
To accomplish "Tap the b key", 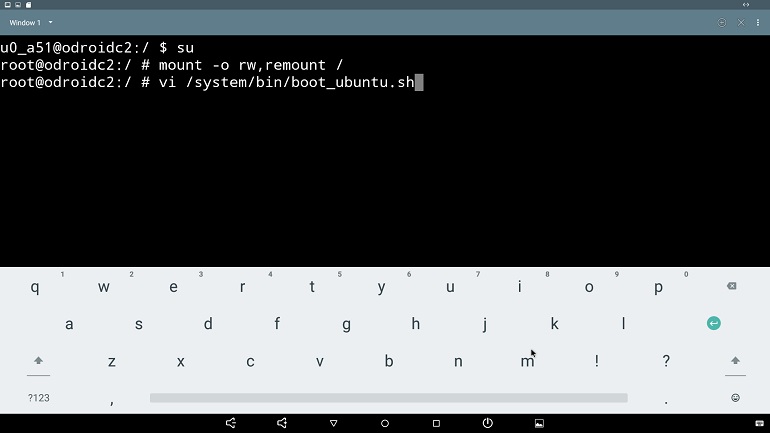I will (x=388, y=361).
